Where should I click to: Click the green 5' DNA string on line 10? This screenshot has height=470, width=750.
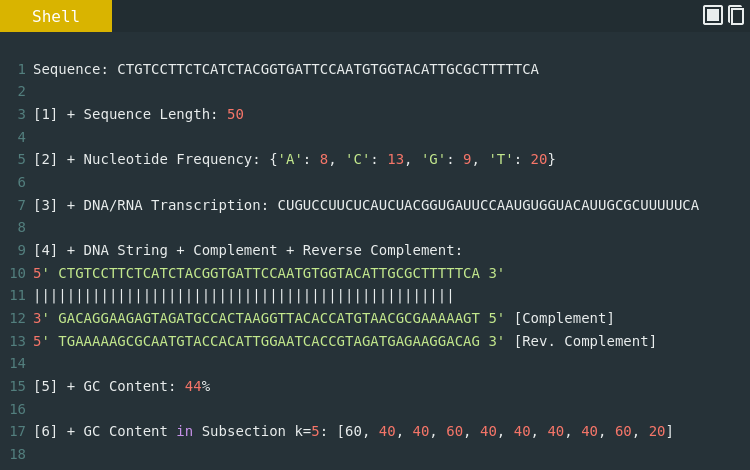click(x=269, y=273)
